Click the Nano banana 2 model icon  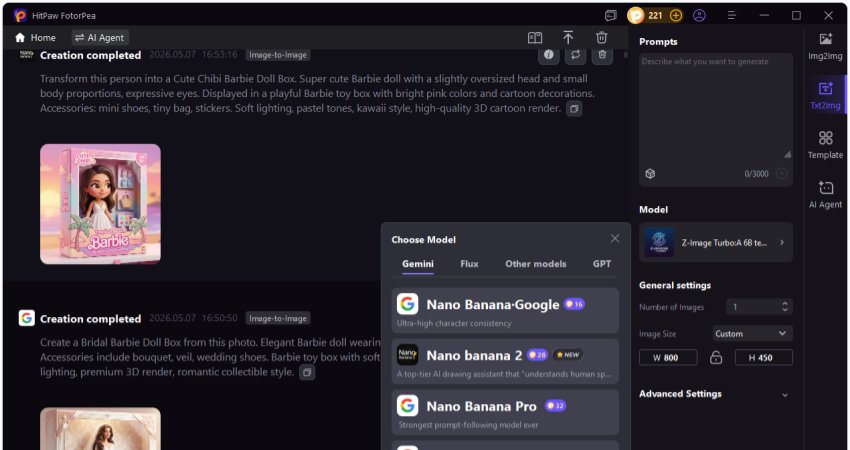pos(407,355)
